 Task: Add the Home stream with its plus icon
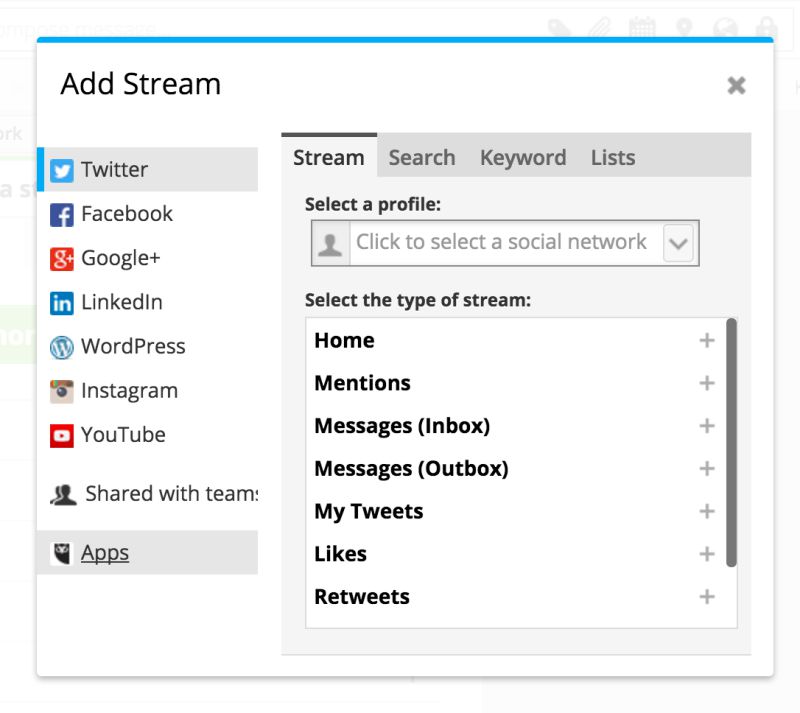[x=707, y=340]
